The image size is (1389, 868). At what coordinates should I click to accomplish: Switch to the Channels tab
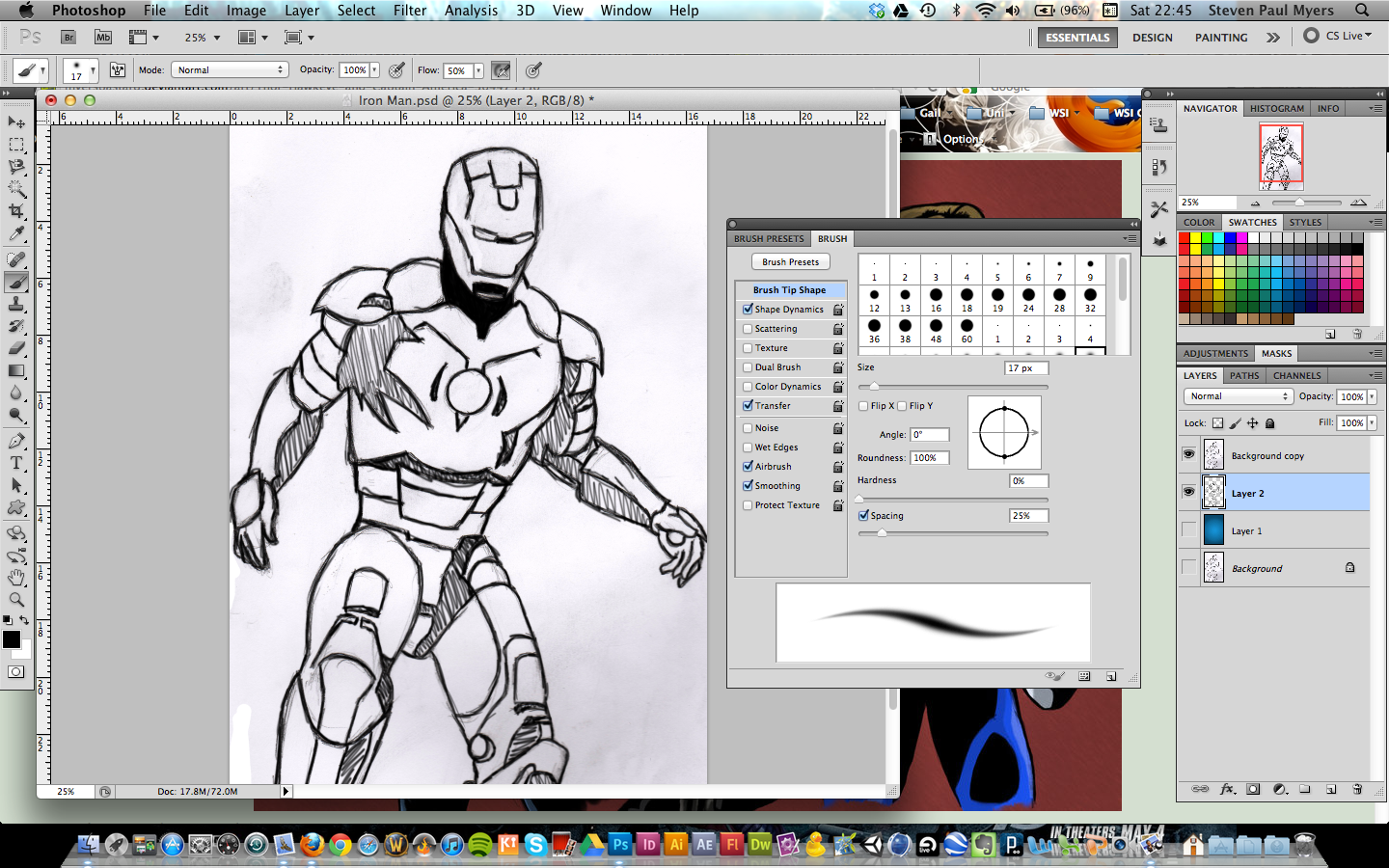1296,375
